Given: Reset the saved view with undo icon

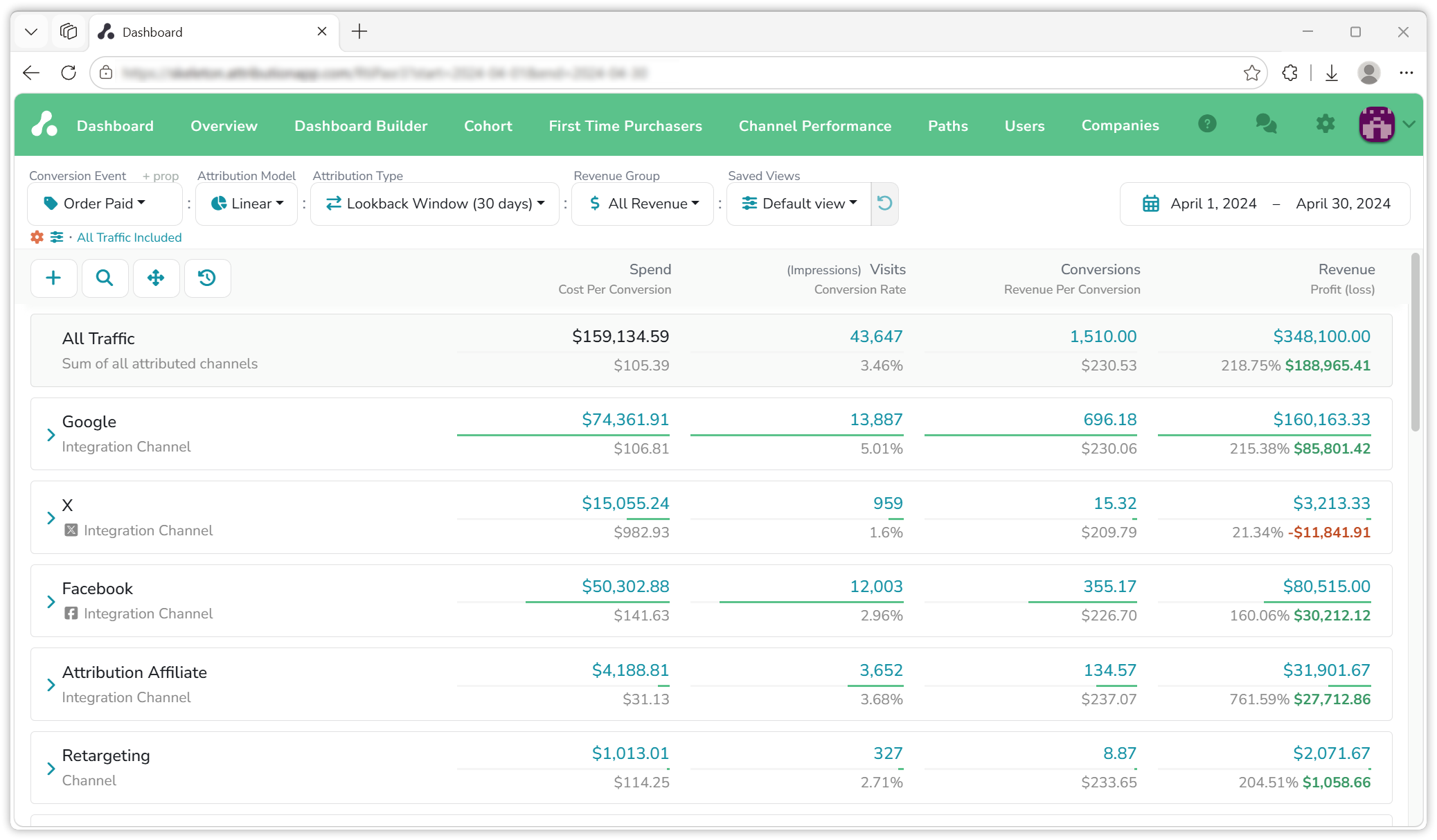Looking at the screenshot, I should point(884,204).
